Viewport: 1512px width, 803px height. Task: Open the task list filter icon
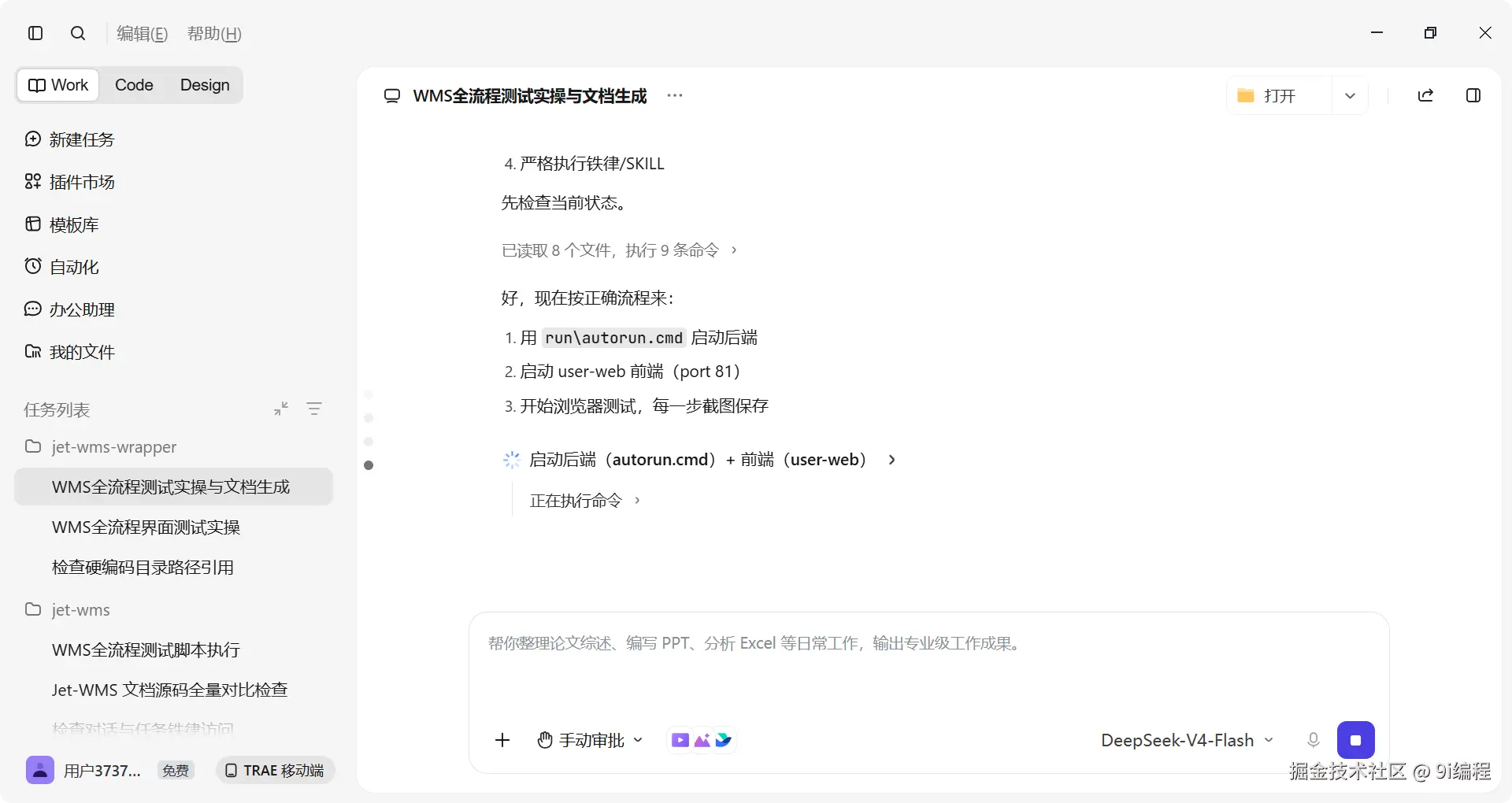(314, 409)
